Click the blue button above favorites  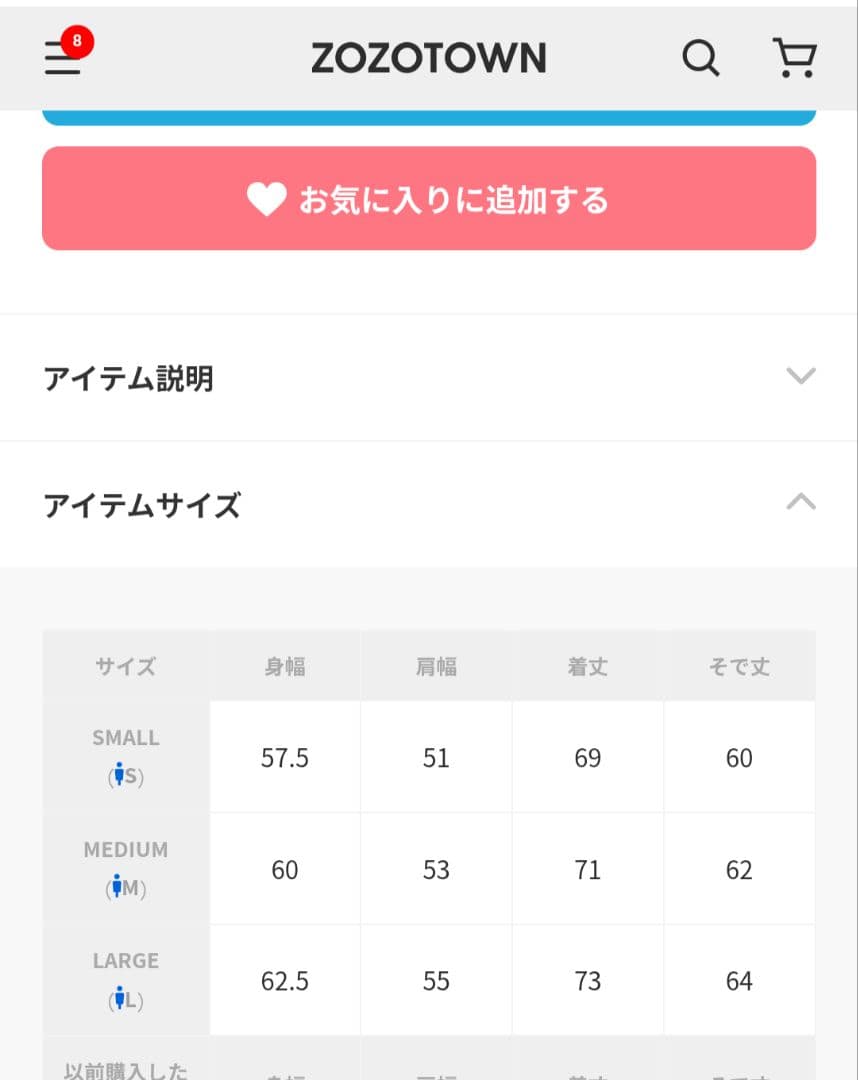pyautogui.click(x=428, y=117)
